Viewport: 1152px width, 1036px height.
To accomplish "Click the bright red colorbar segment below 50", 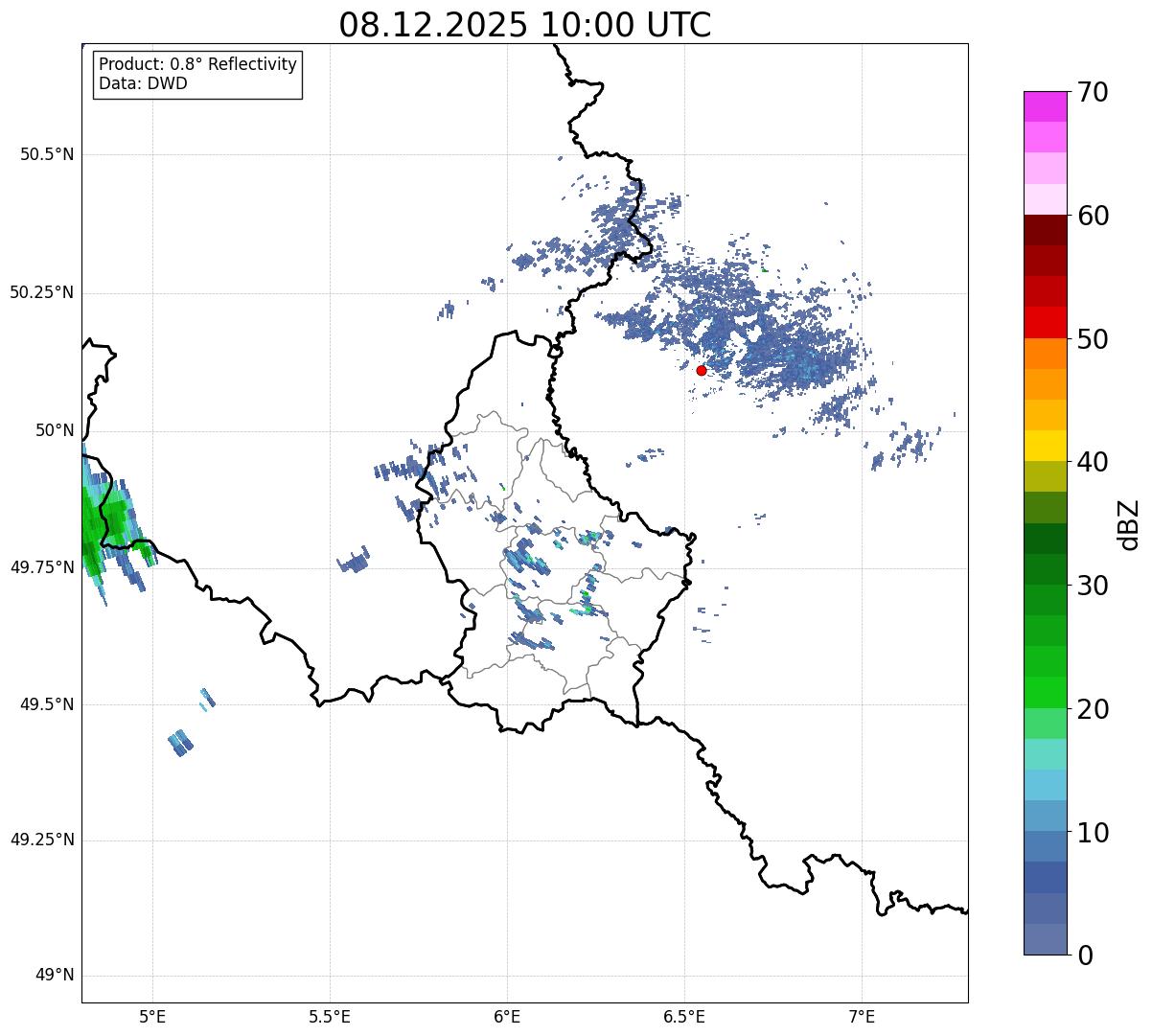I will coord(1045,322).
